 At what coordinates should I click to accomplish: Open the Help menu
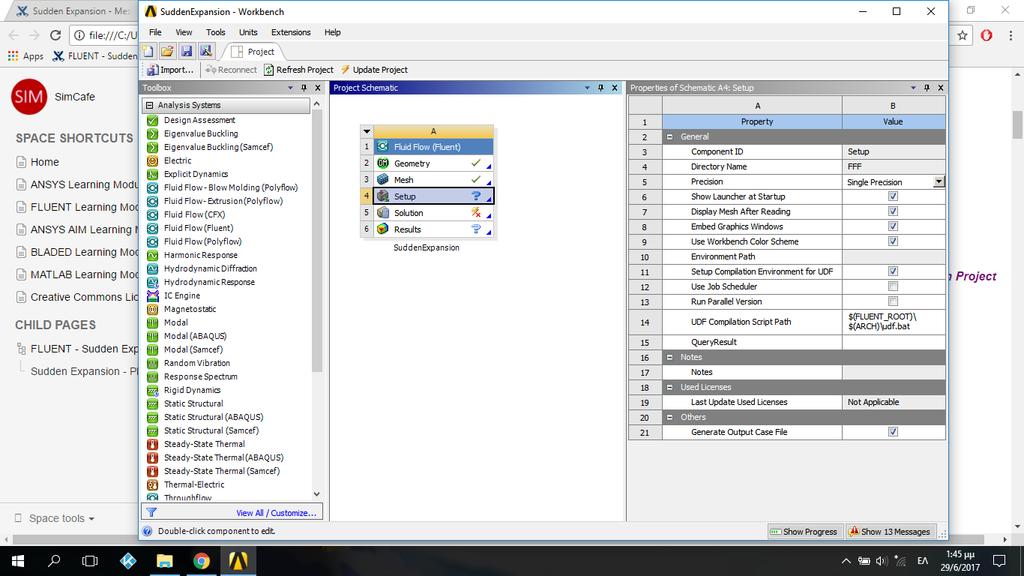point(332,32)
